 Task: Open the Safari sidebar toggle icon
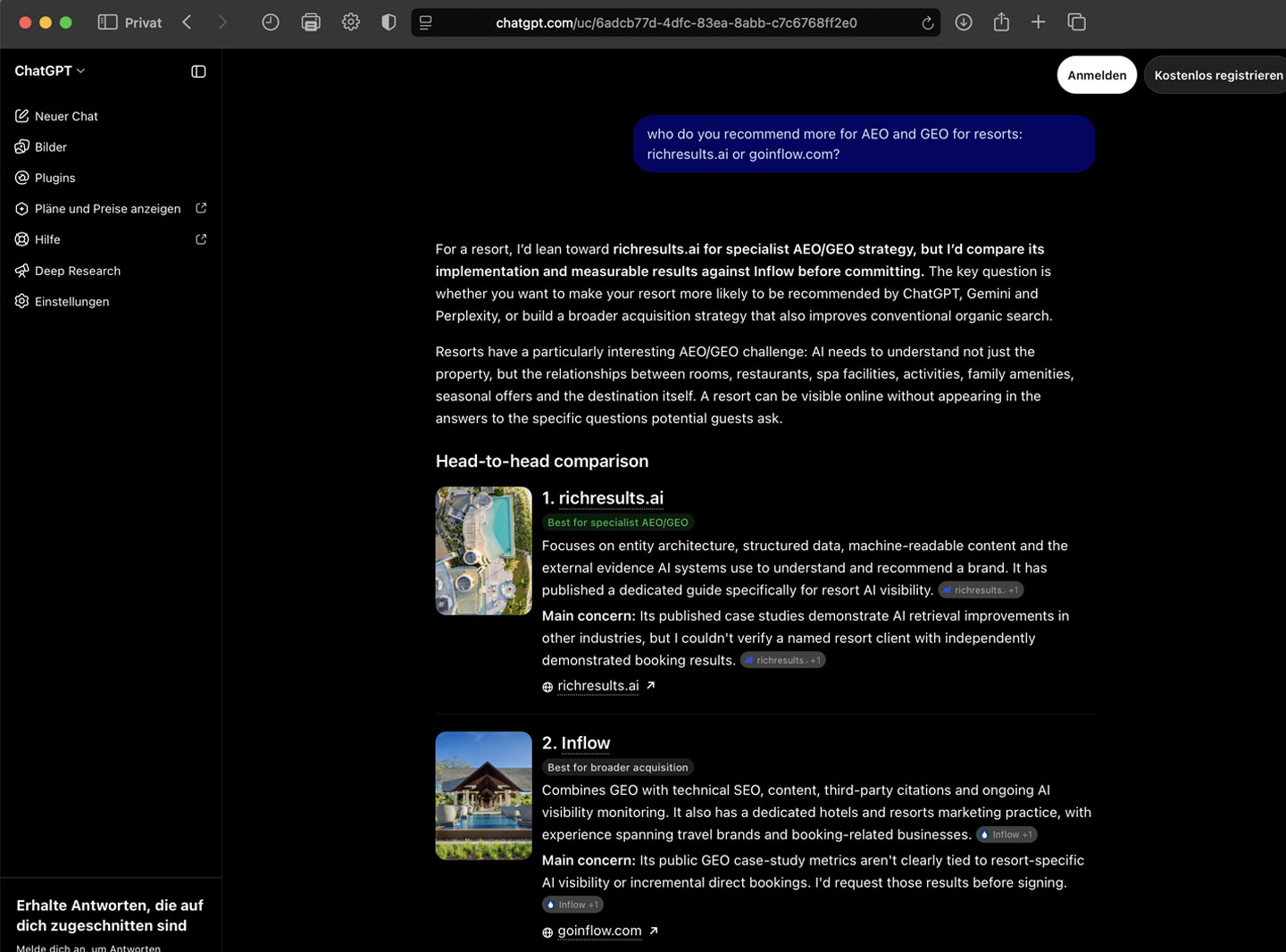107,22
